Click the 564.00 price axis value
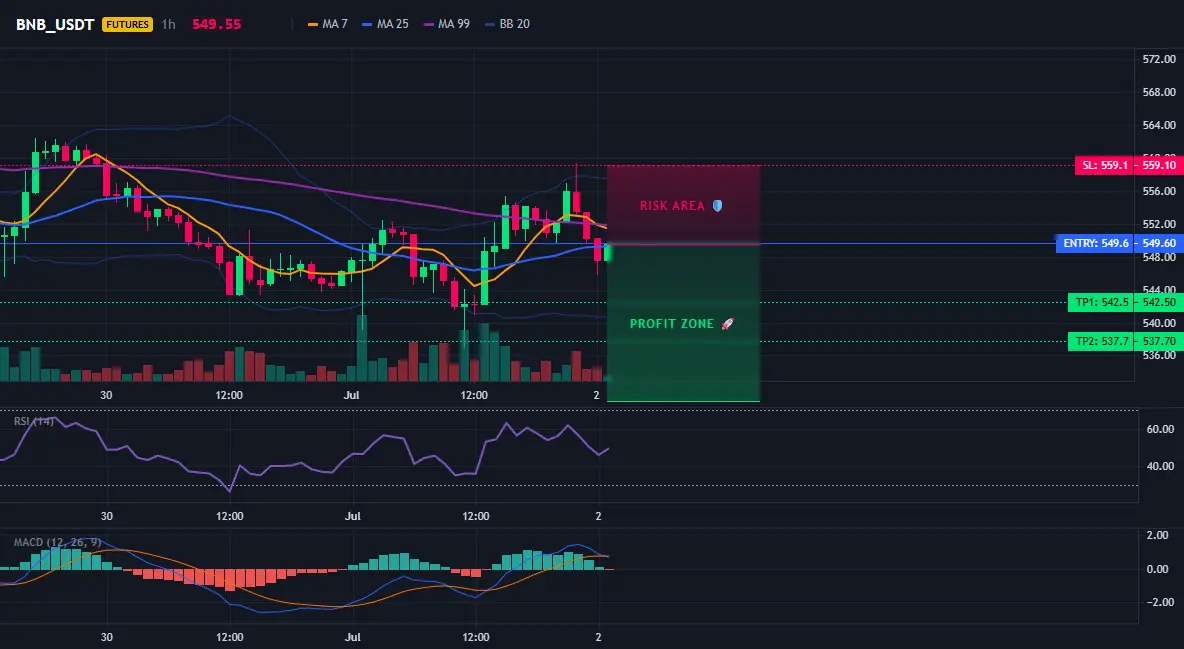 (1159, 125)
